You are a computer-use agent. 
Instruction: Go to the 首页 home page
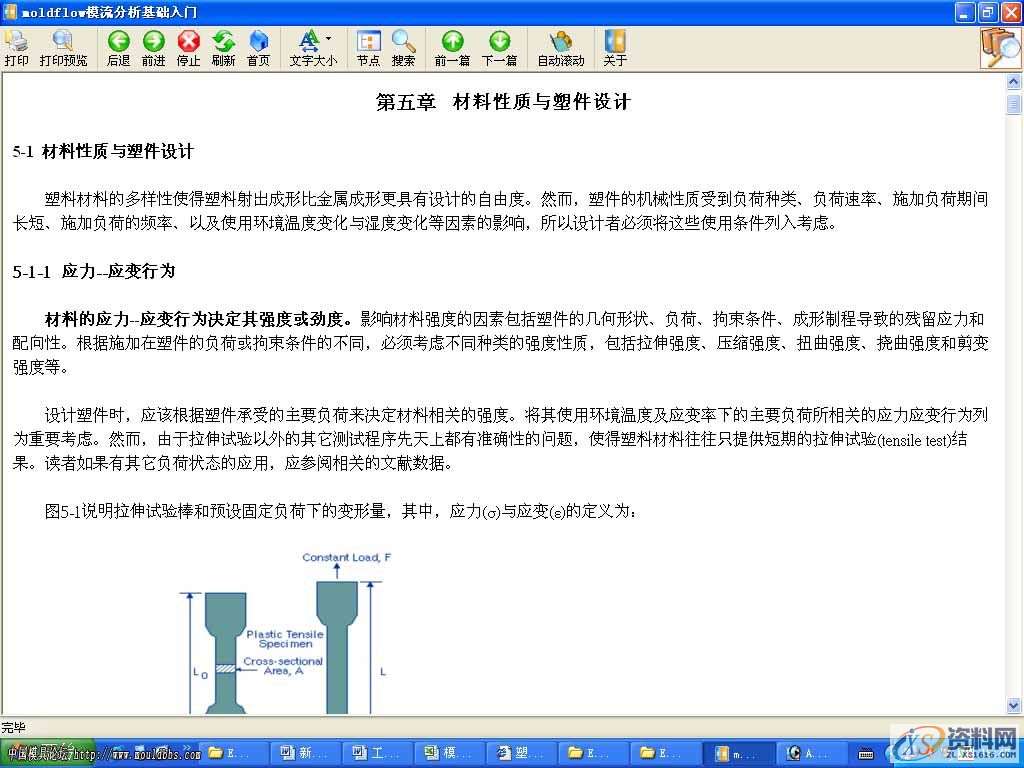tap(258, 47)
